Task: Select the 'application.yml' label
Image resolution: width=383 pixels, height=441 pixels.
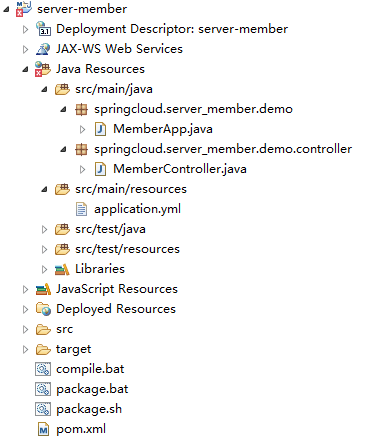Action: pyautogui.click(x=137, y=209)
